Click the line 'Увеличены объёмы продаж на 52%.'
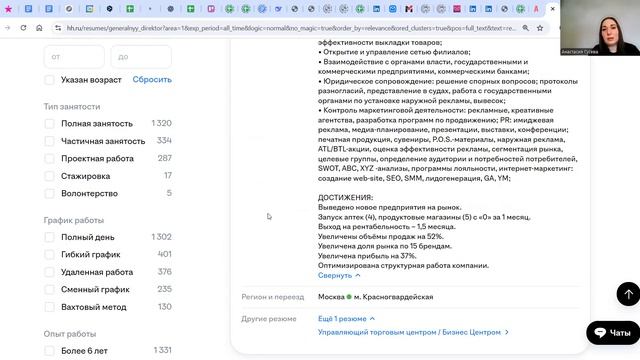 tap(381, 236)
